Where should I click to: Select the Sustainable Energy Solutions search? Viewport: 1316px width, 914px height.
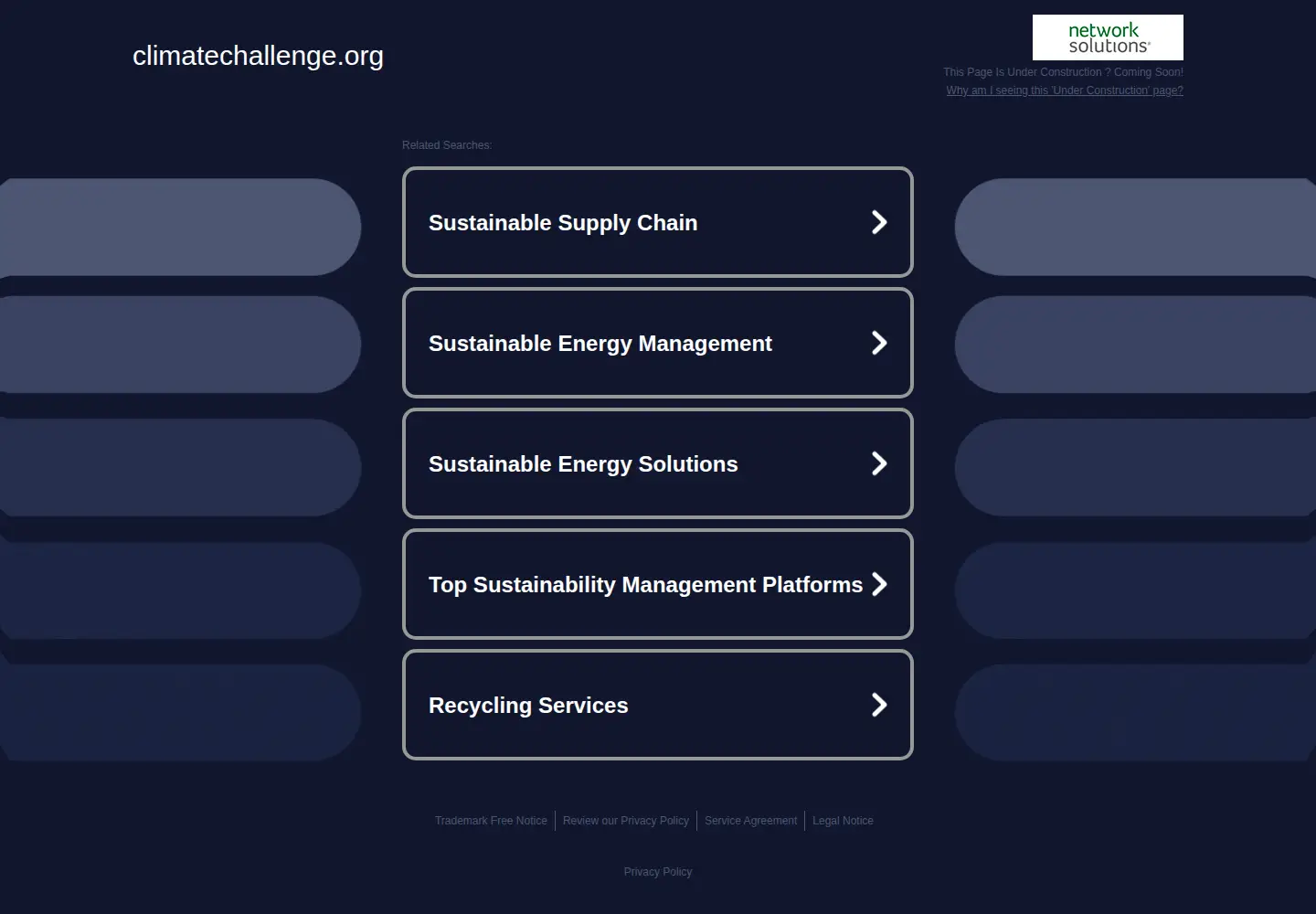coord(658,463)
